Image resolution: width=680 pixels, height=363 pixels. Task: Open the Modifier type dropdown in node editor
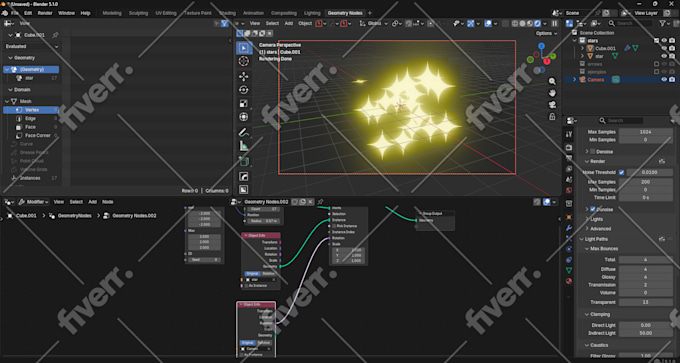[x=34, y=202]
